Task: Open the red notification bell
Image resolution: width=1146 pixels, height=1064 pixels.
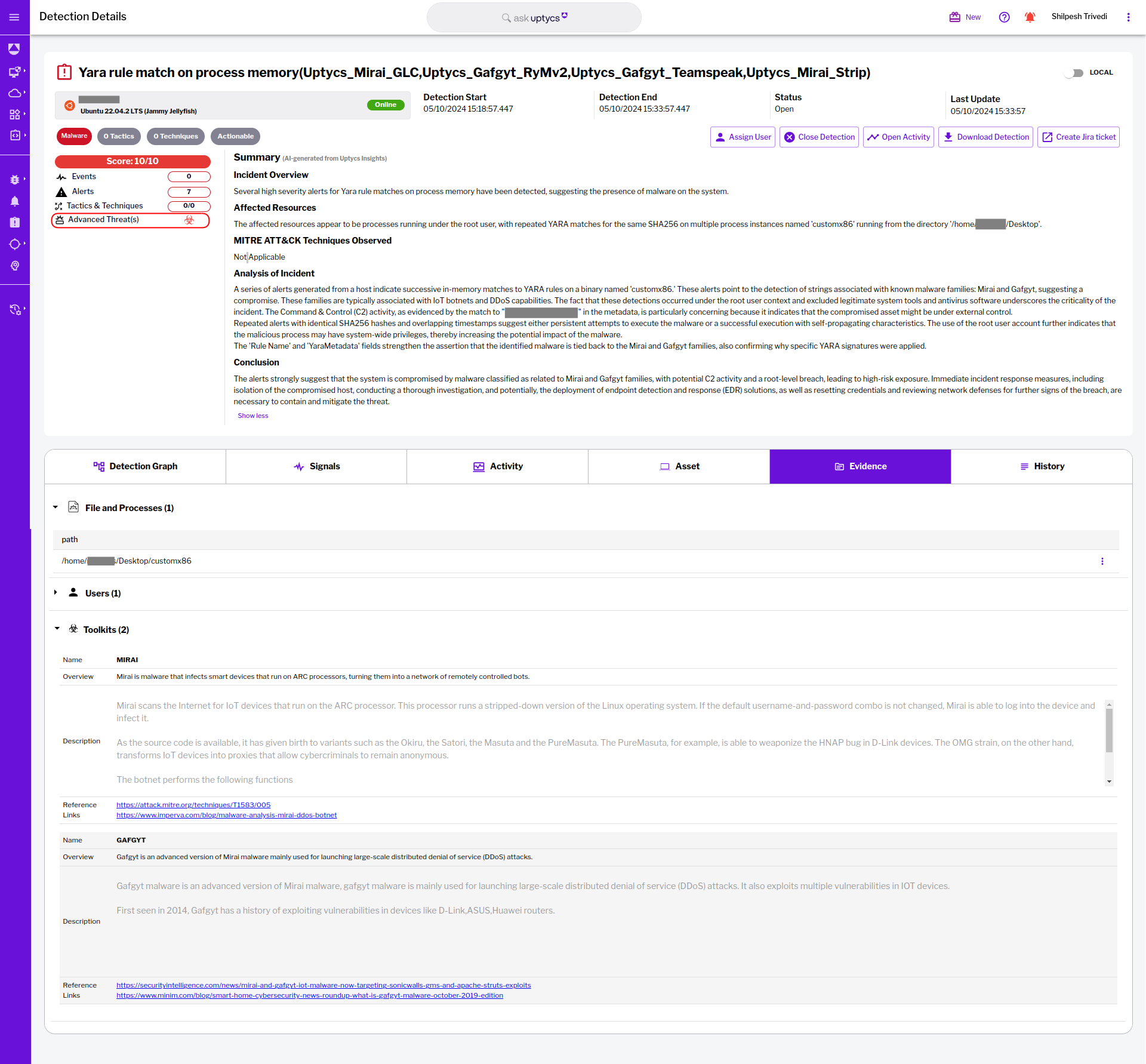Action: point(1030,17)
